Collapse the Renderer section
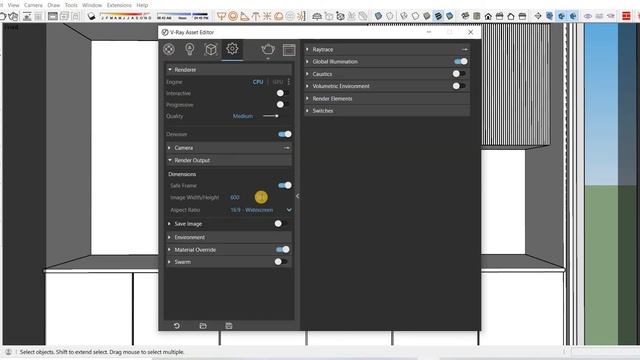Screen dimensions: 640x360 (x=229, y=70)
